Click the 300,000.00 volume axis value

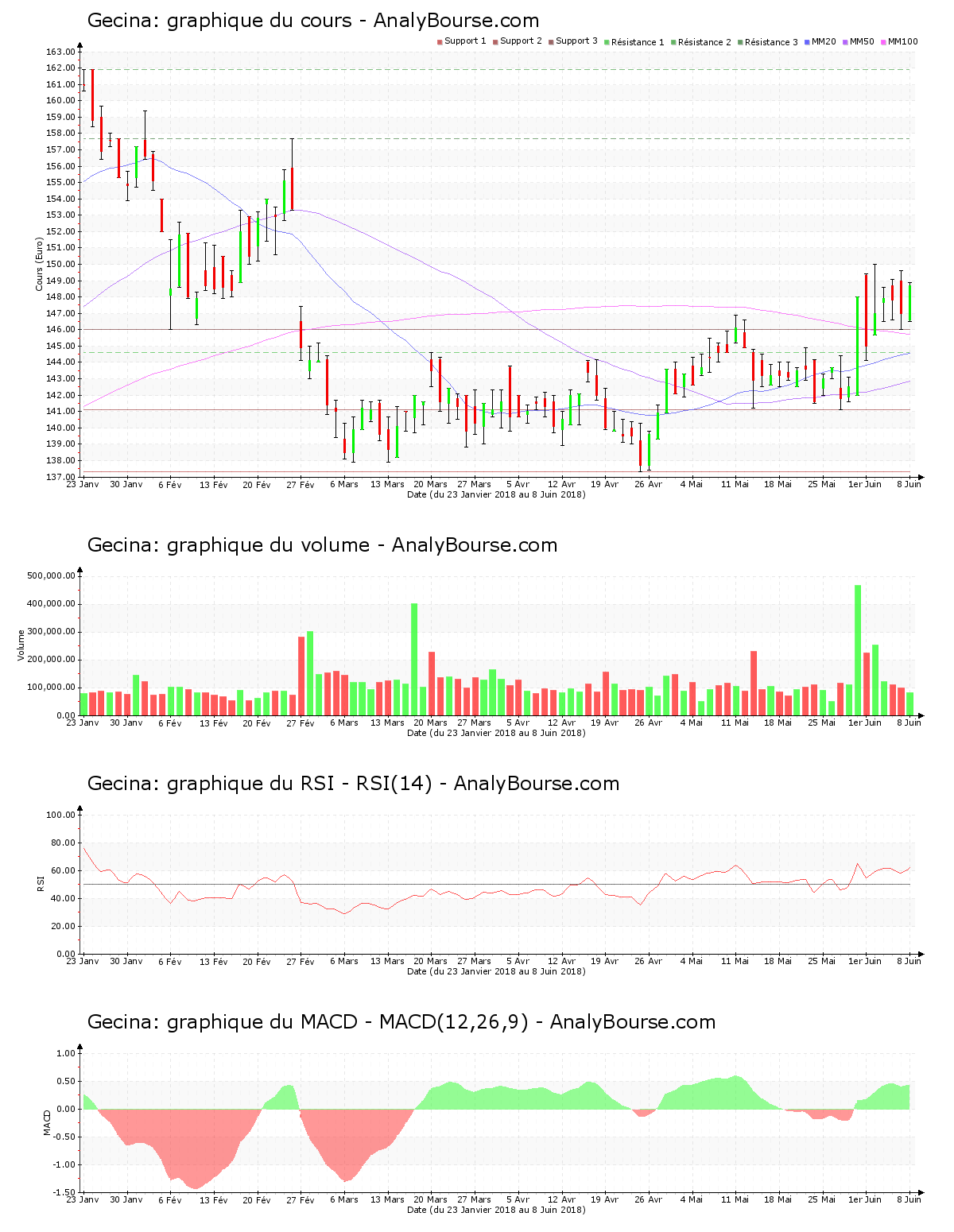52,632
